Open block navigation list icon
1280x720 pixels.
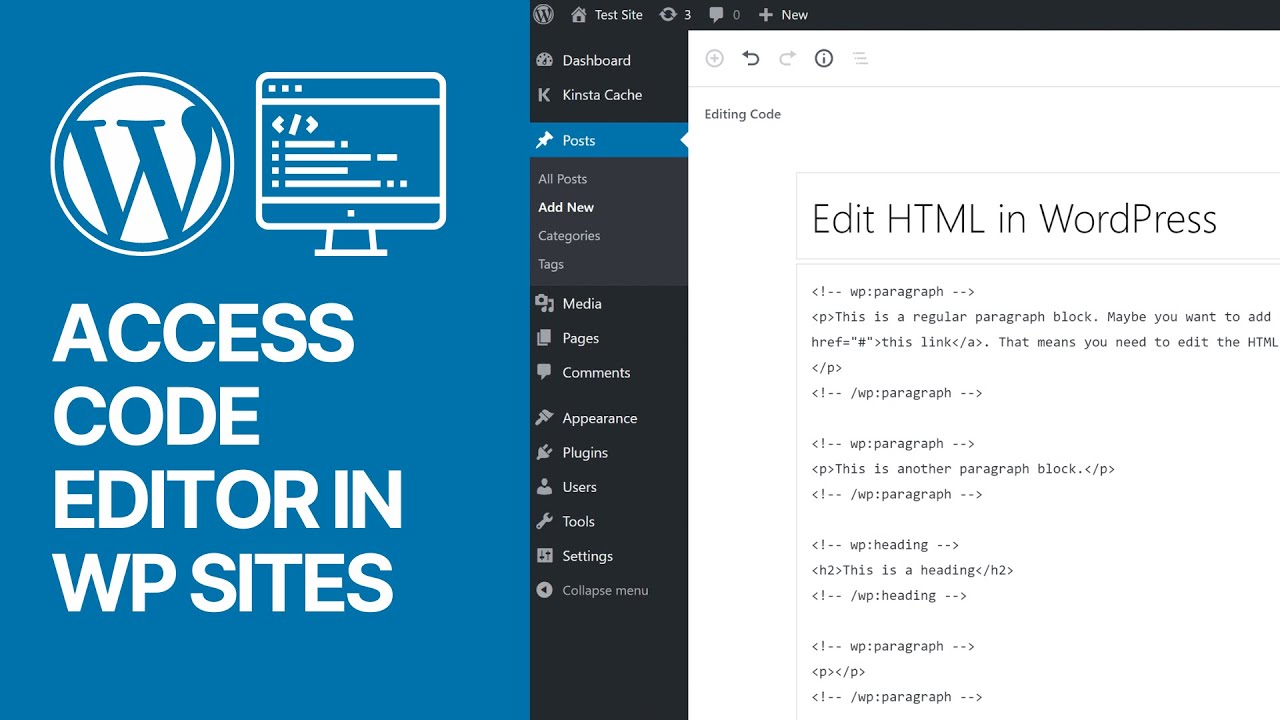tap(860, 59)
